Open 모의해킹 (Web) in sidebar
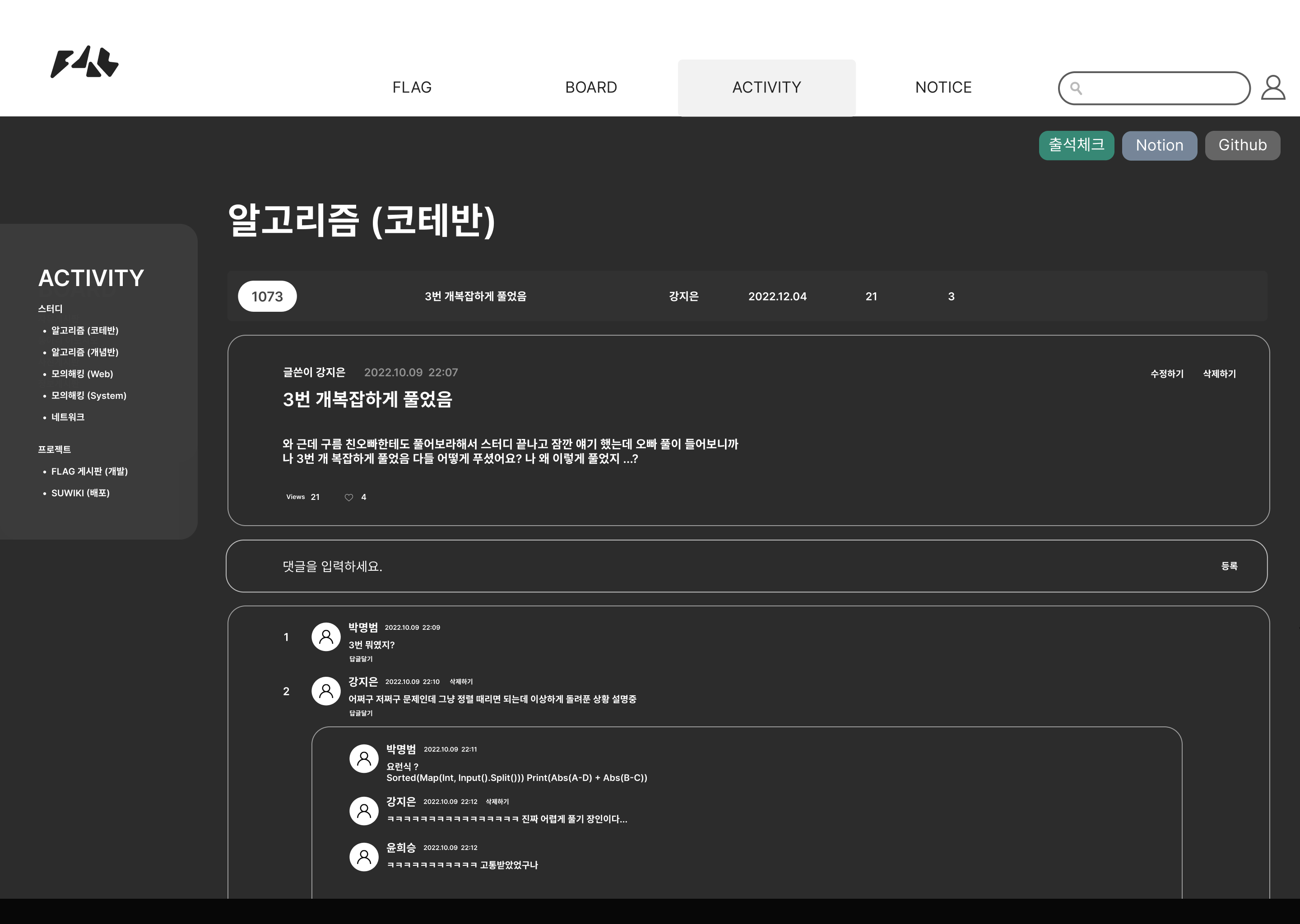This screenshot has height=924, width=1300. point(82,374)
